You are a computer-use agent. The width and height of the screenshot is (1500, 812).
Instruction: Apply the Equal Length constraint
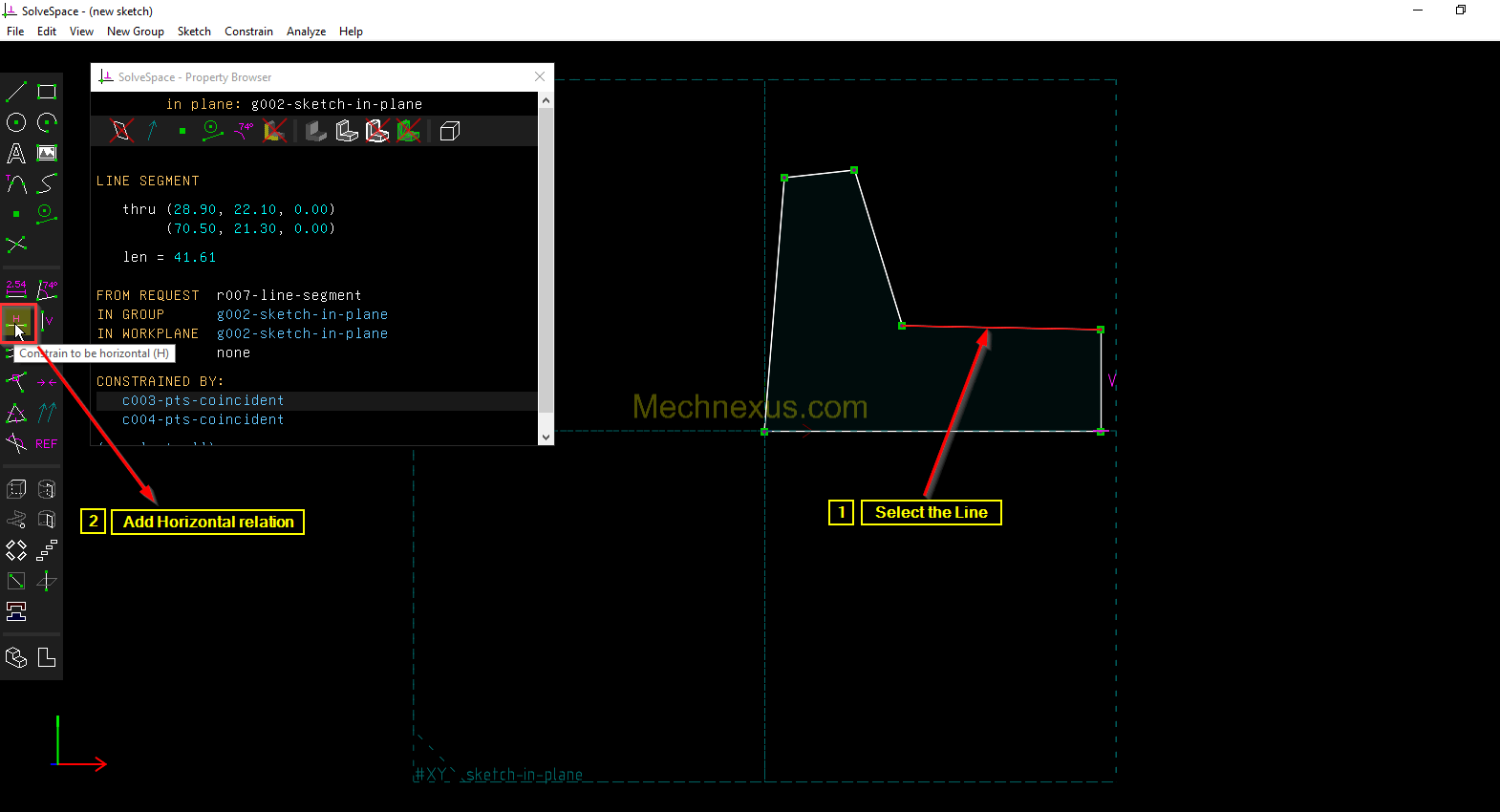[x=16, y=413]
